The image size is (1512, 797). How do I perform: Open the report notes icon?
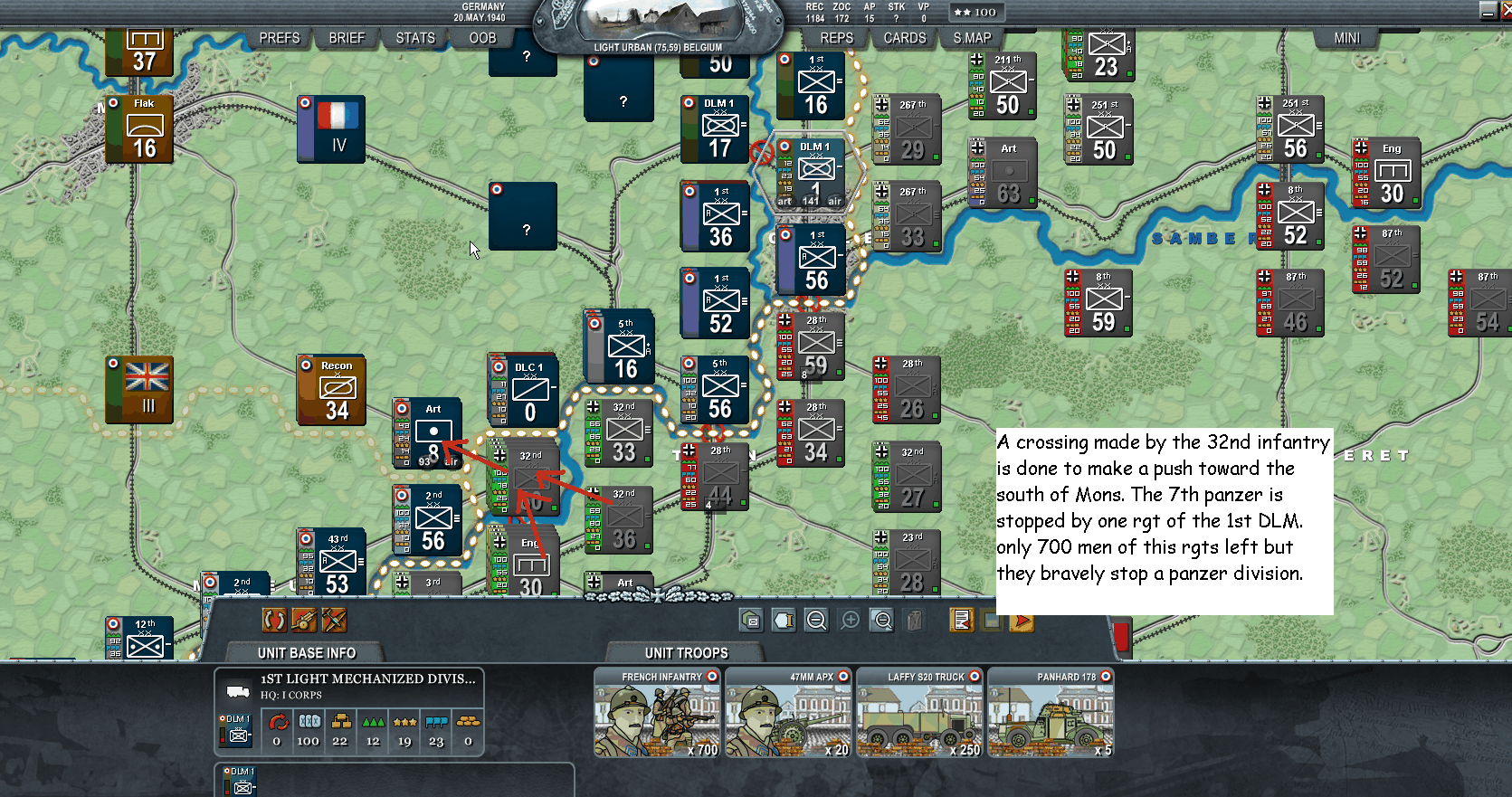962,620
